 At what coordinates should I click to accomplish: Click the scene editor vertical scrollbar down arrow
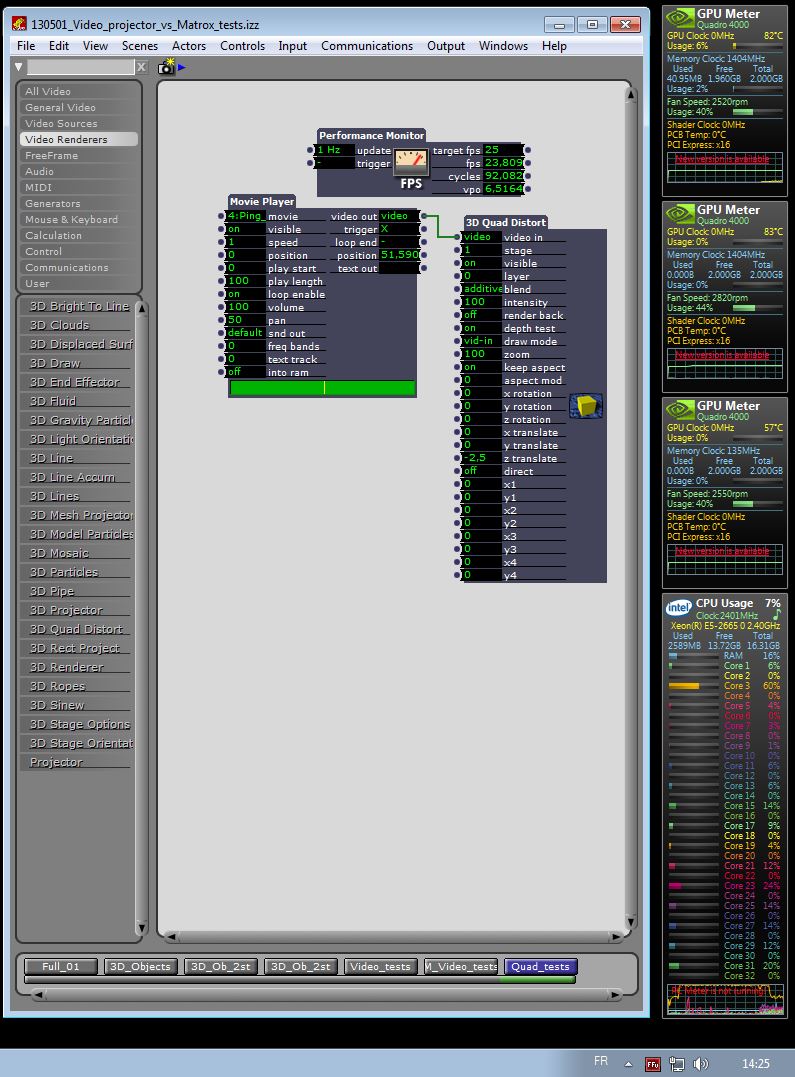pos(630,921)
